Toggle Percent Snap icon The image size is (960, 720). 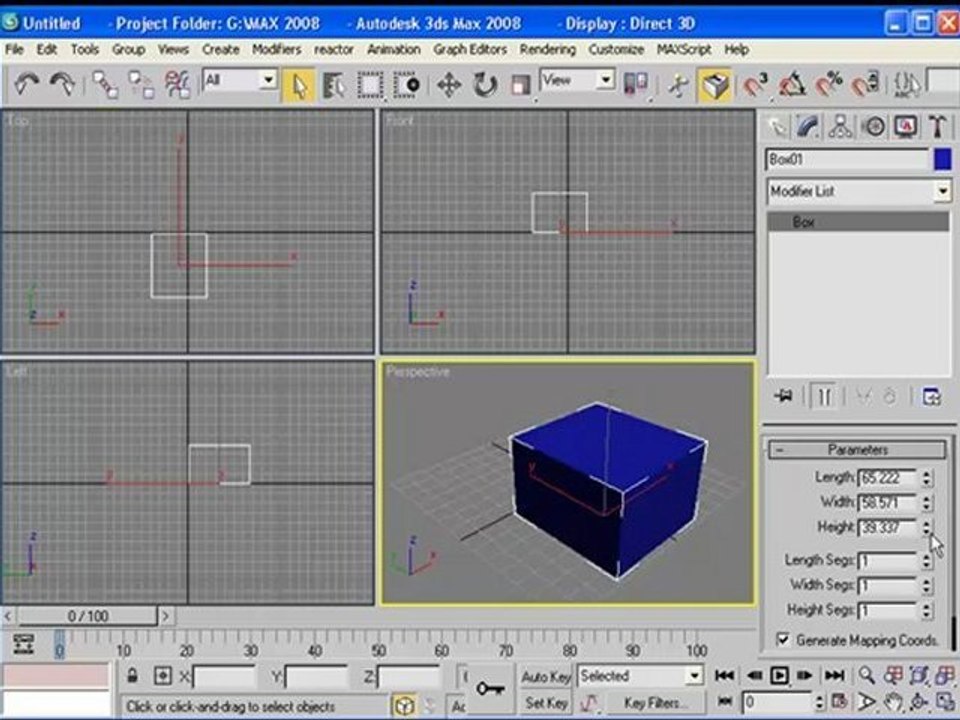coord(829,84)
